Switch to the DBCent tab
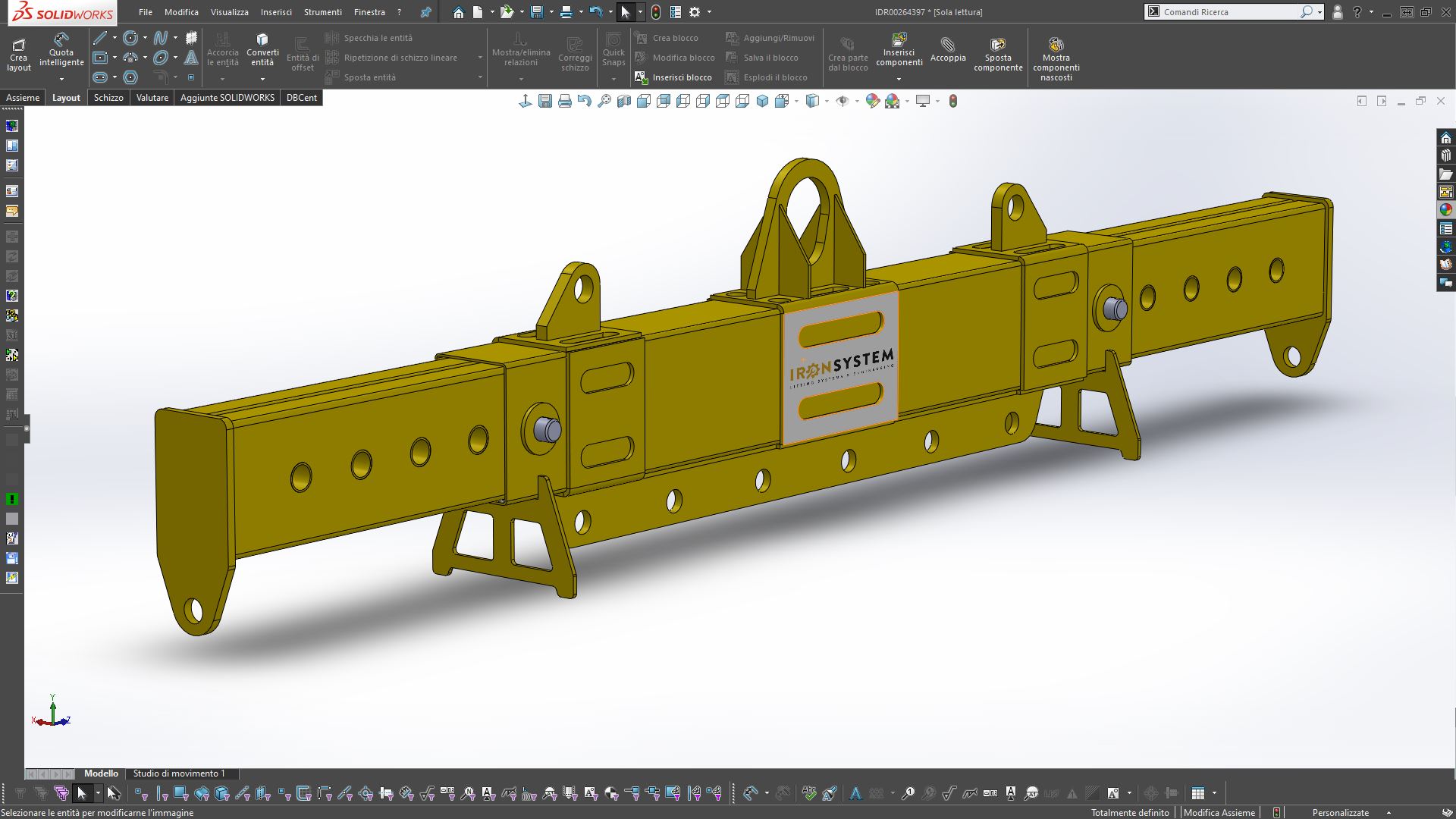This screenshot has height=819, width=1456. [x=302, y=98]
